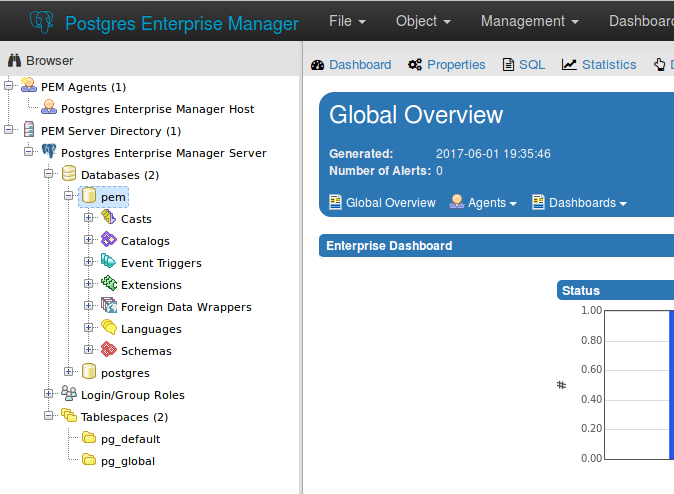
Task: Select the pg_global tablespace label
Action: click(128, 461)
